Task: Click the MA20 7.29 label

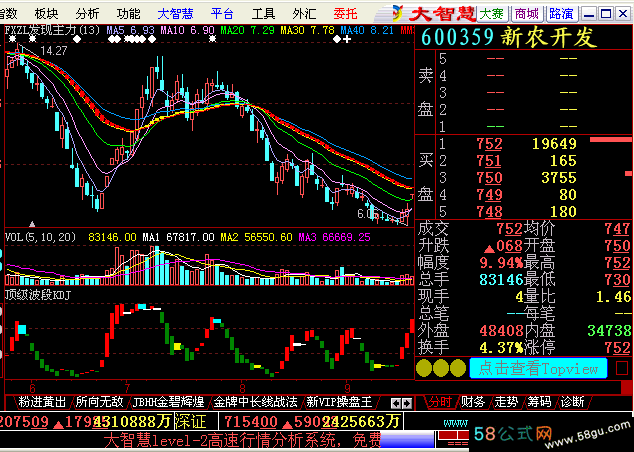Action: pyautogui.click(x=247, y=30)
